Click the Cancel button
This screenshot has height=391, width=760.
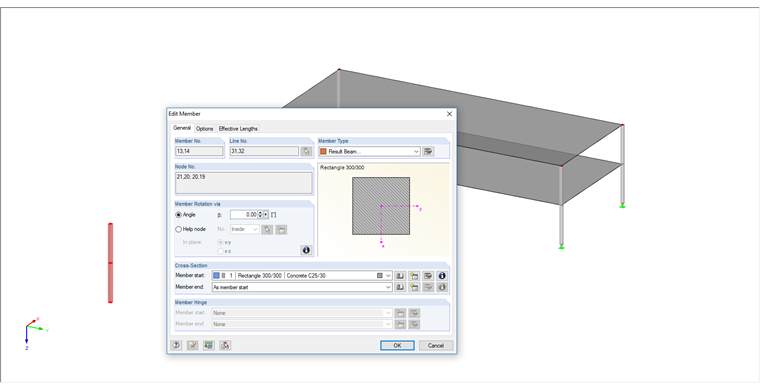point(436,345)
